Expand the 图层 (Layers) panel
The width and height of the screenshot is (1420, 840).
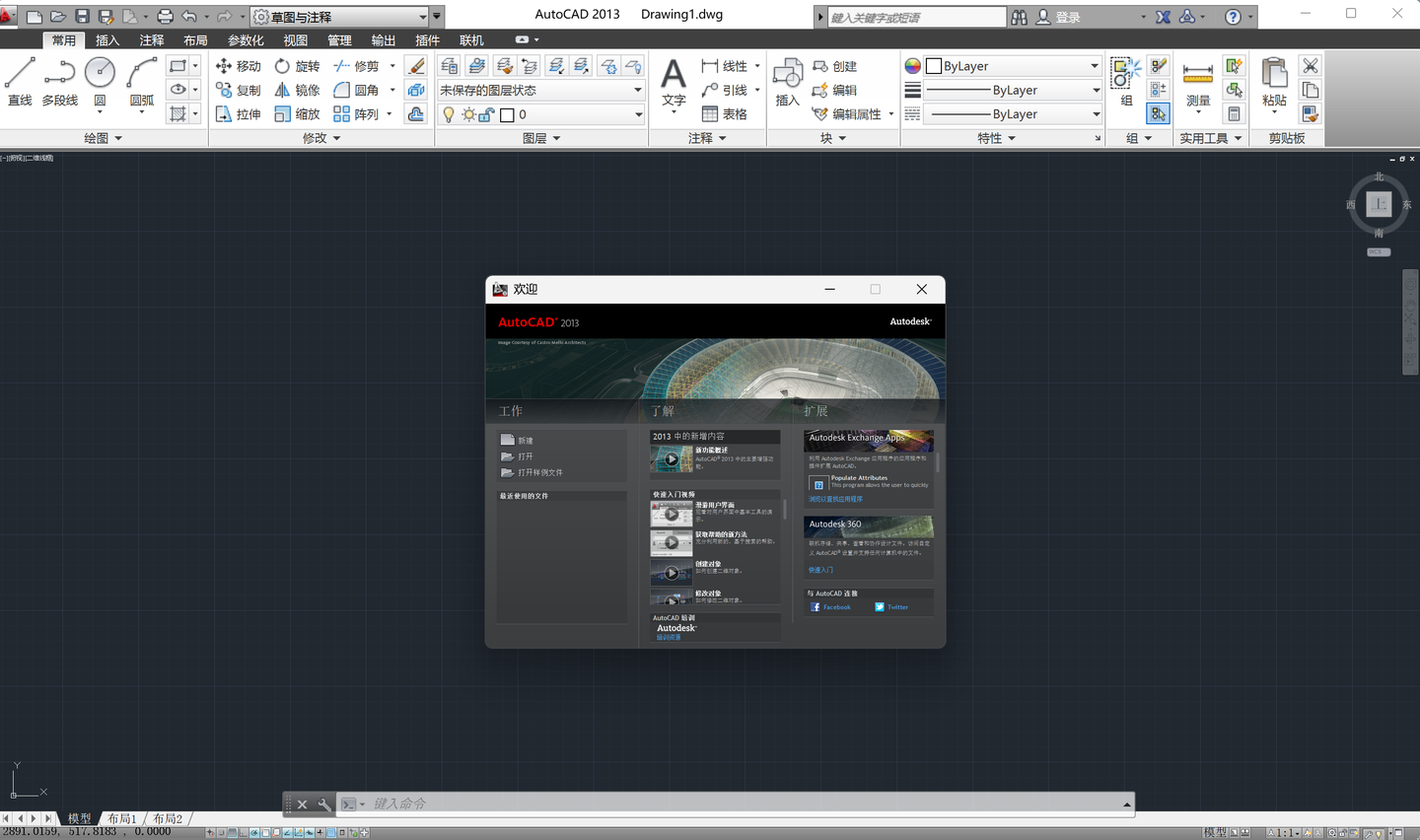541,138
